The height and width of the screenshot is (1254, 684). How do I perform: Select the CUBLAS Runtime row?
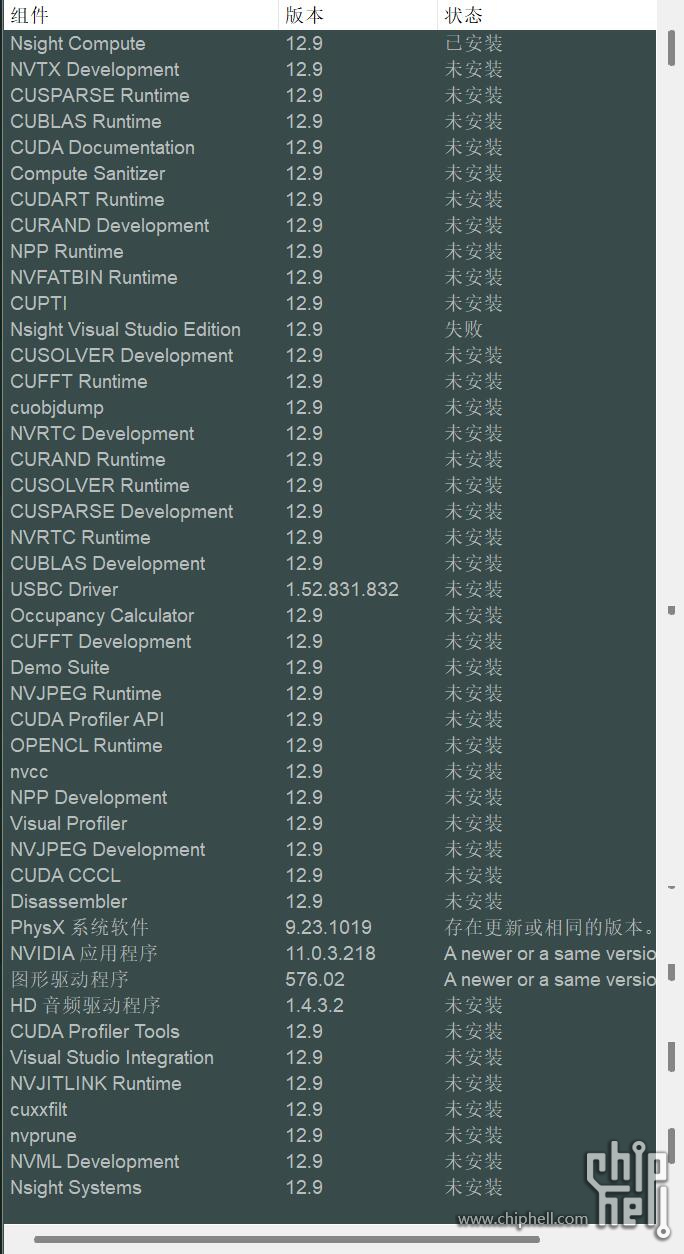click(330, 122)
